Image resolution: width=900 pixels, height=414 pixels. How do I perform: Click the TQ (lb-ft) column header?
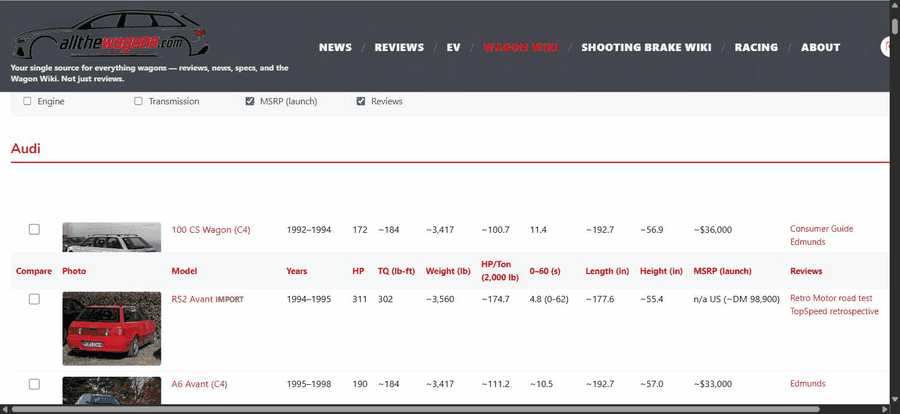(396, 271)
